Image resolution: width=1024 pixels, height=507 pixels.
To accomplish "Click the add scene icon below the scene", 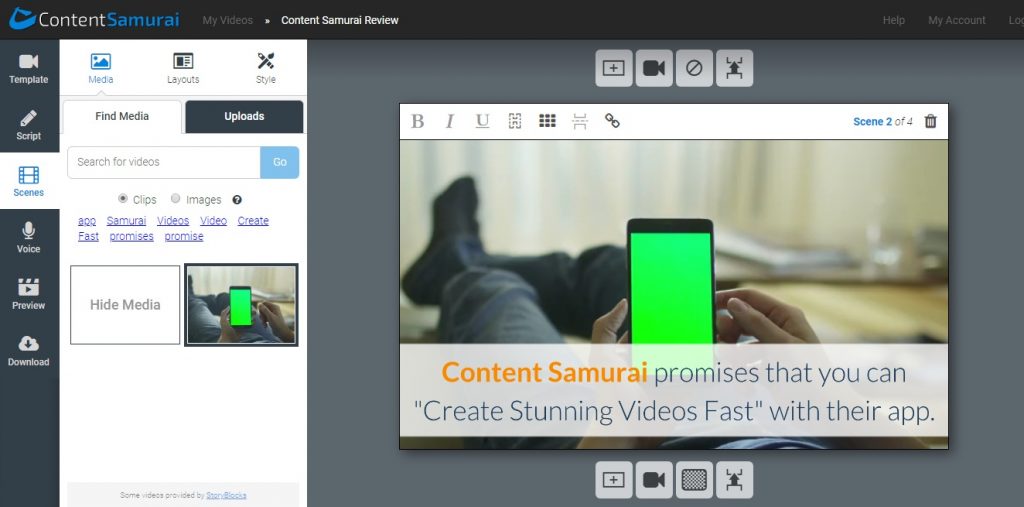I will coord(614,480).
